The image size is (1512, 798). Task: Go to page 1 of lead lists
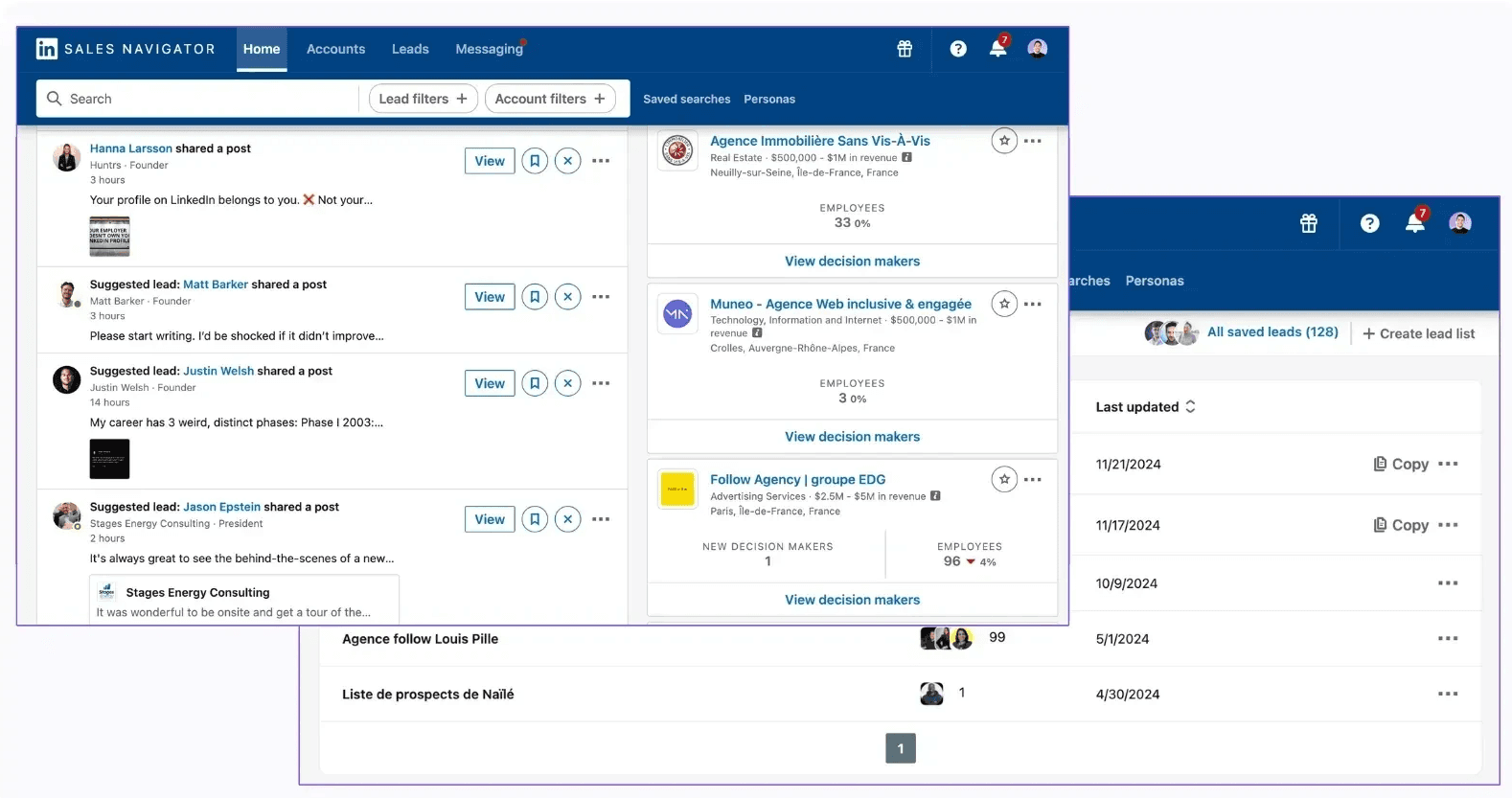(901, 748)
